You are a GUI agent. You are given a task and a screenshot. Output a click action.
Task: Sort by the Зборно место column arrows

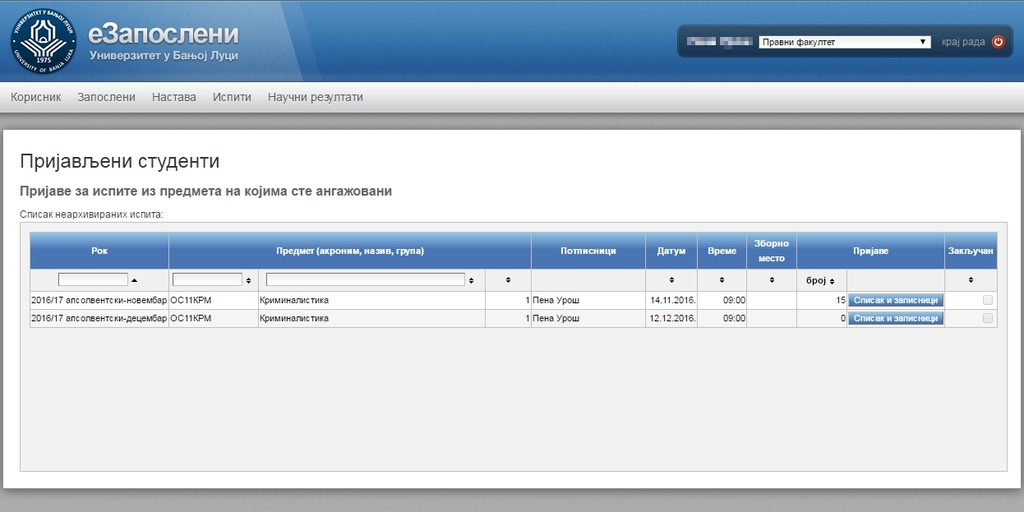[772, 280]
